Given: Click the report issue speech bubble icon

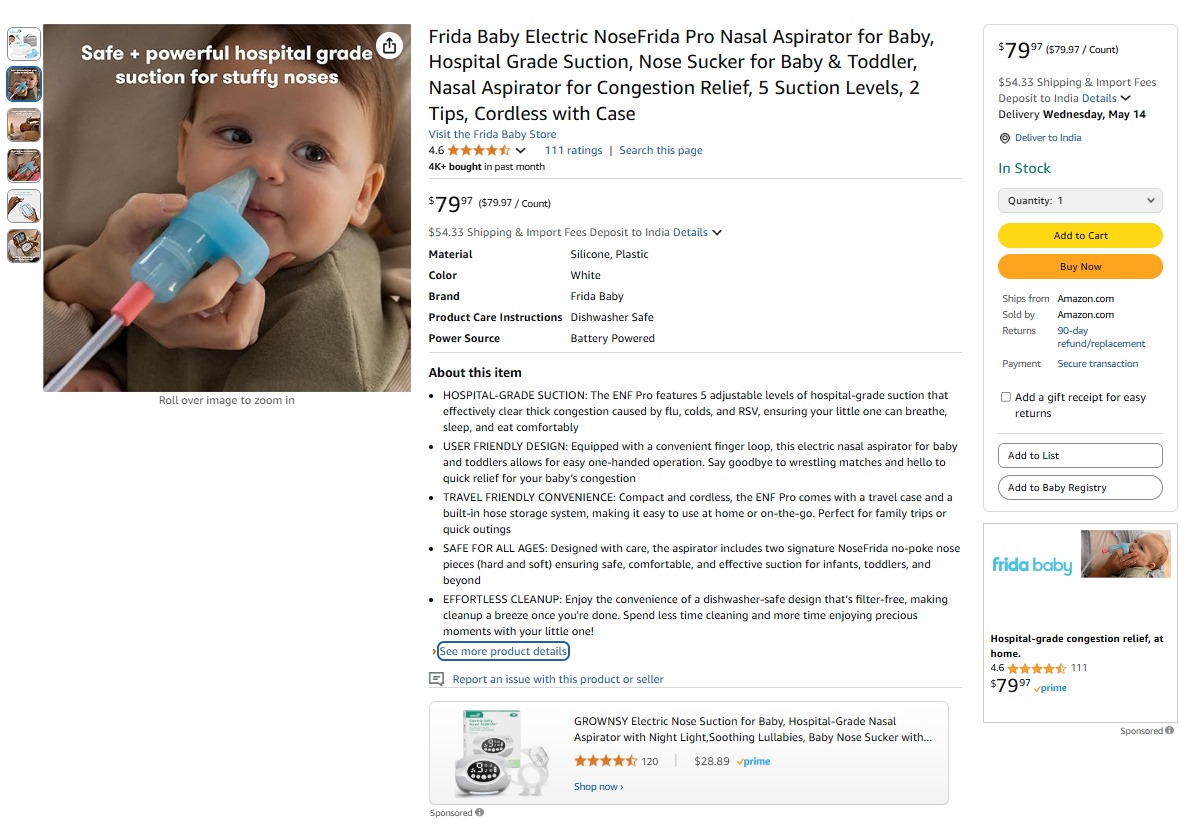Looking at the screenshot, I should 436,679.
